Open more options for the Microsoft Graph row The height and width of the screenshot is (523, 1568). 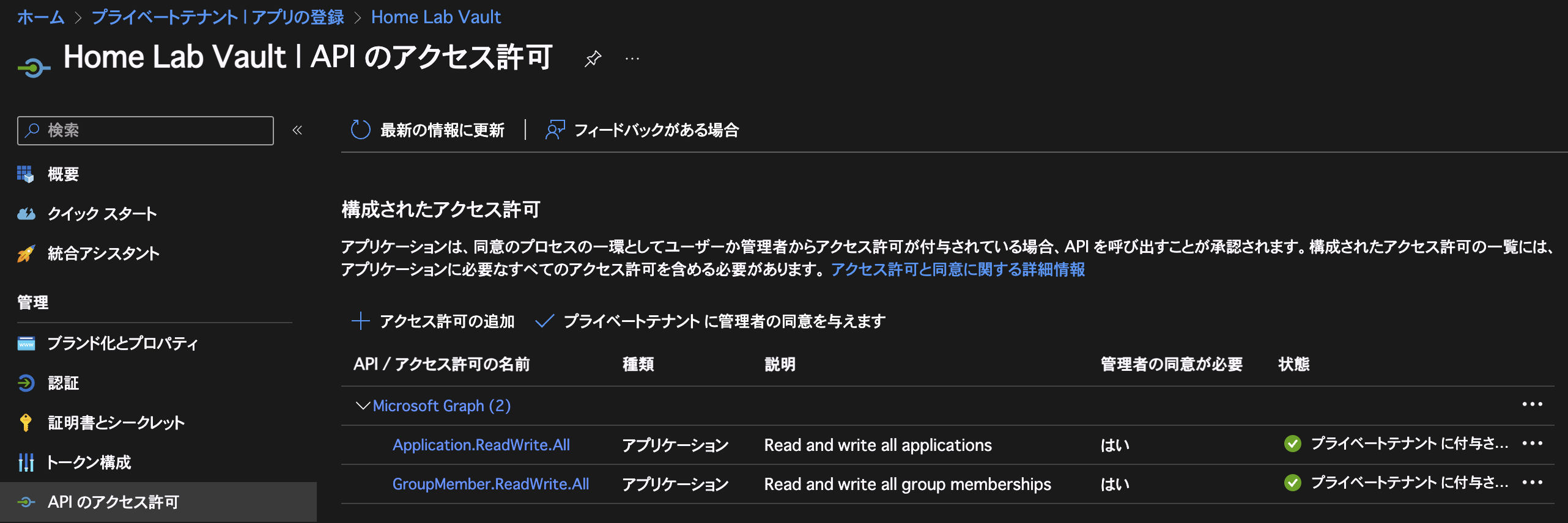(1532, 404)
